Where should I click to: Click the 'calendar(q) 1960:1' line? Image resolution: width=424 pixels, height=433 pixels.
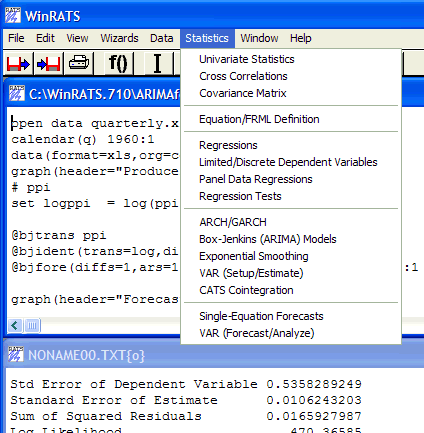(83, 139)
